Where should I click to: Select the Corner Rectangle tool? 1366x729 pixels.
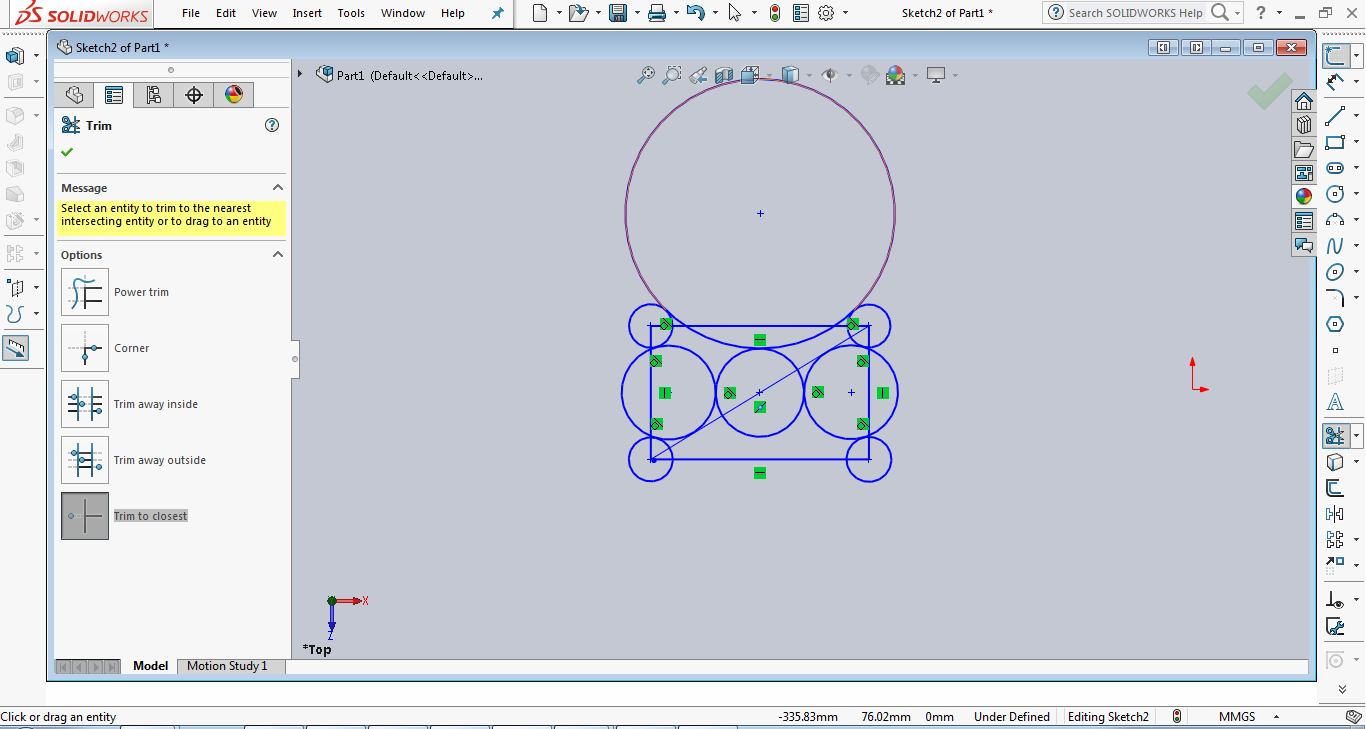click(x=1335, y=142)
